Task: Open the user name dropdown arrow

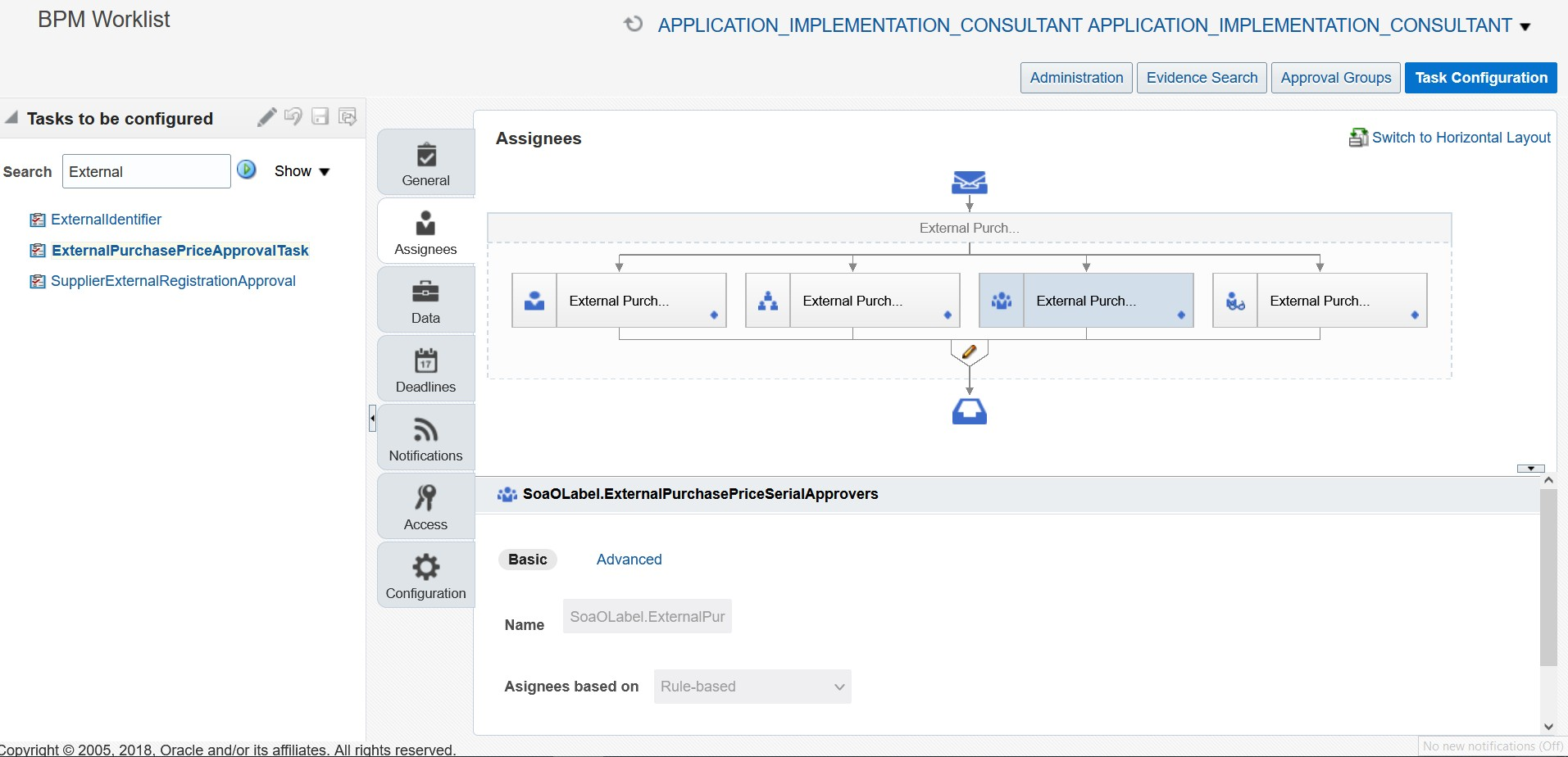Action: coord(1525,27)
